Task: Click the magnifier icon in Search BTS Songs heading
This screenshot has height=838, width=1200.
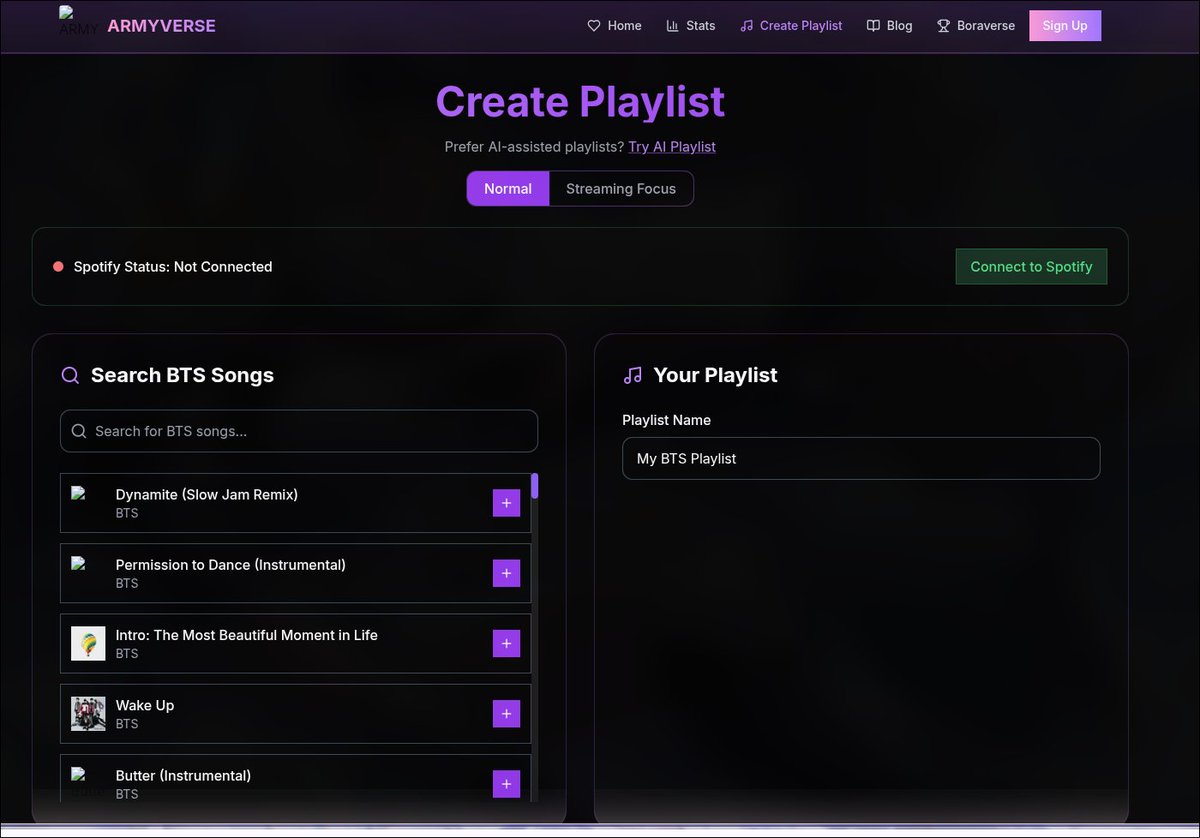Action: click(x=70, y=375)
